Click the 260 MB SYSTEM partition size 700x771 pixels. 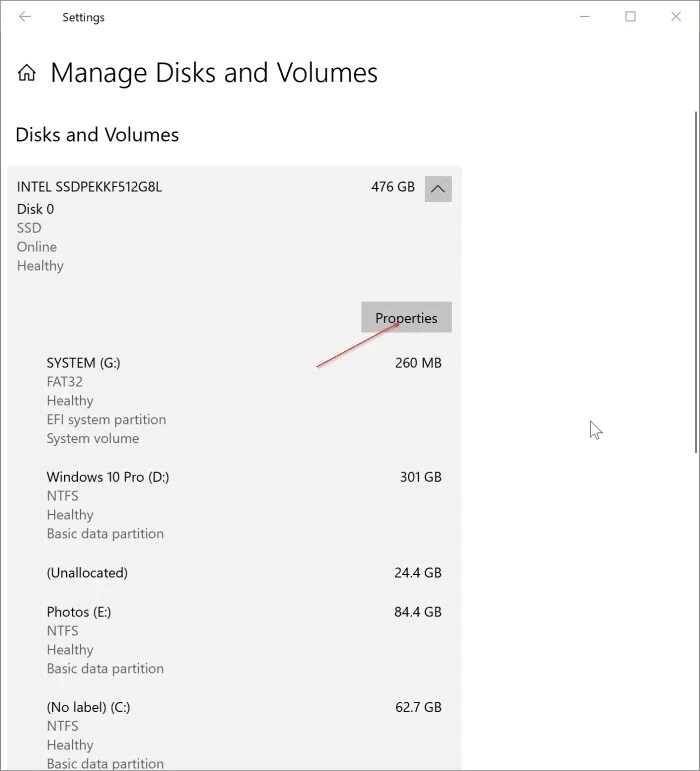tap(418, 363)
